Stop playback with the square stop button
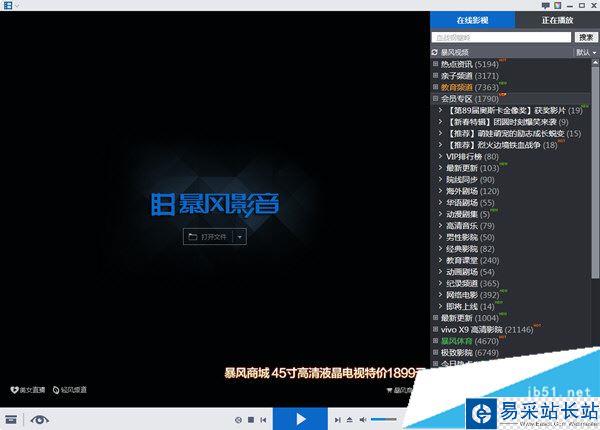The image size is (600, 430). pos(251,420)
